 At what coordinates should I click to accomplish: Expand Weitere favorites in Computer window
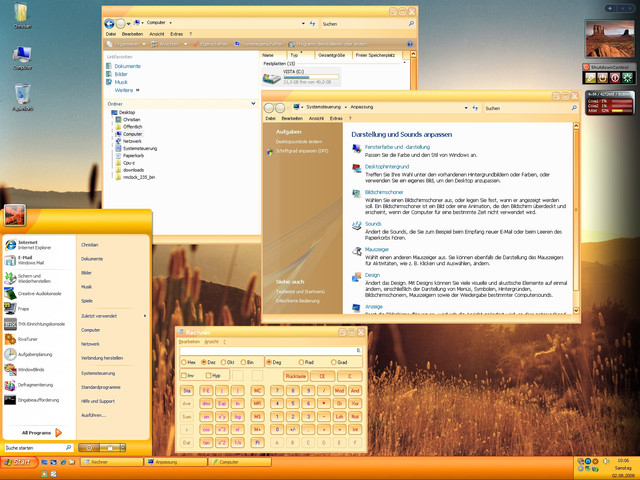pos(127,90)
